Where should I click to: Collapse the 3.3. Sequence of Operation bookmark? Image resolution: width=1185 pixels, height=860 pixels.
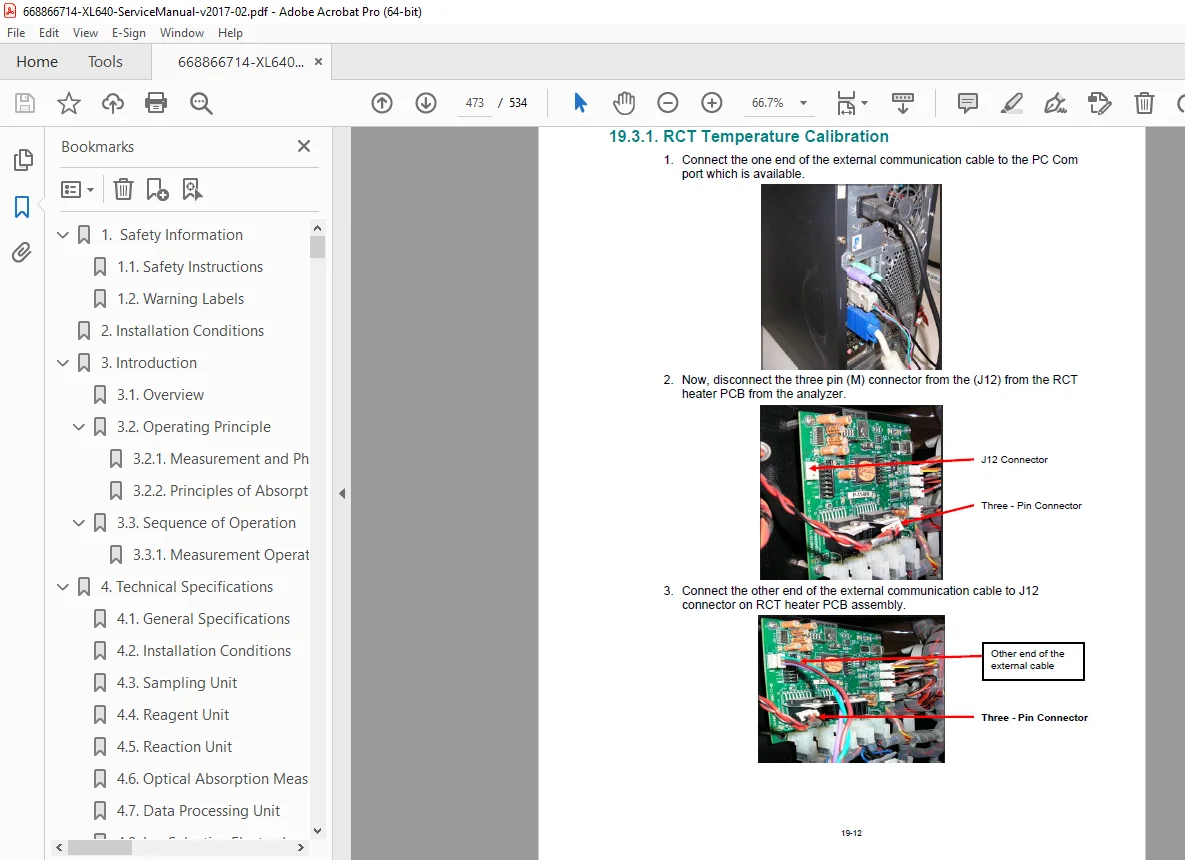coord(79,523)
